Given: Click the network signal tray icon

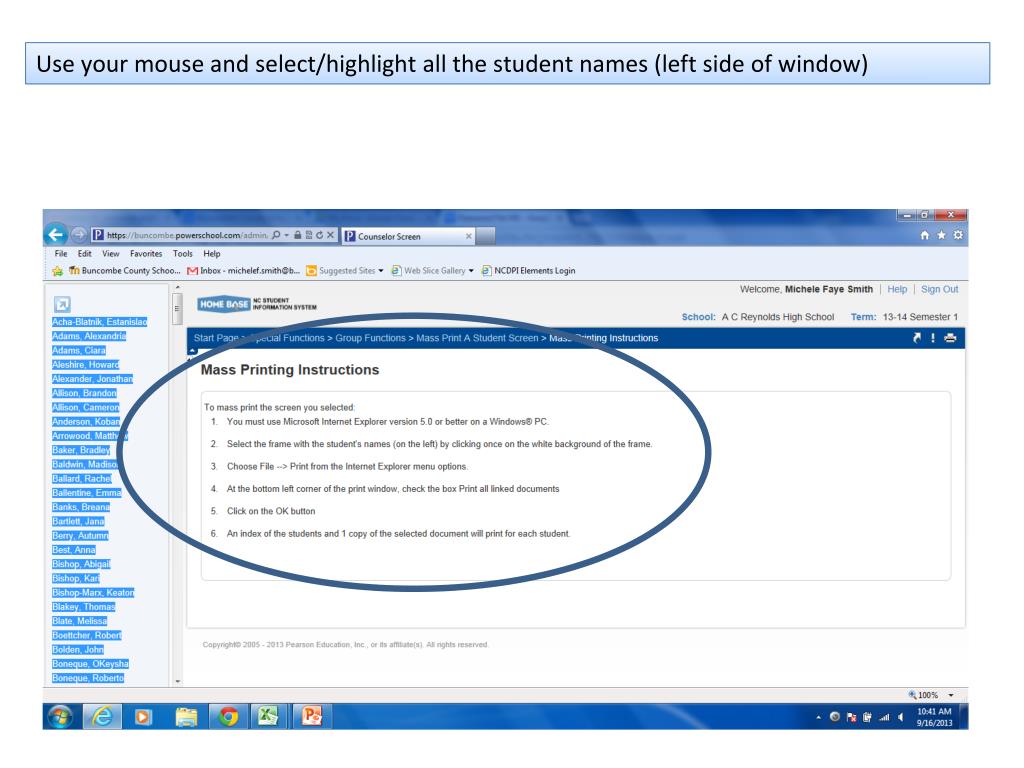Looking at the screenshot, I should [884, 717].
